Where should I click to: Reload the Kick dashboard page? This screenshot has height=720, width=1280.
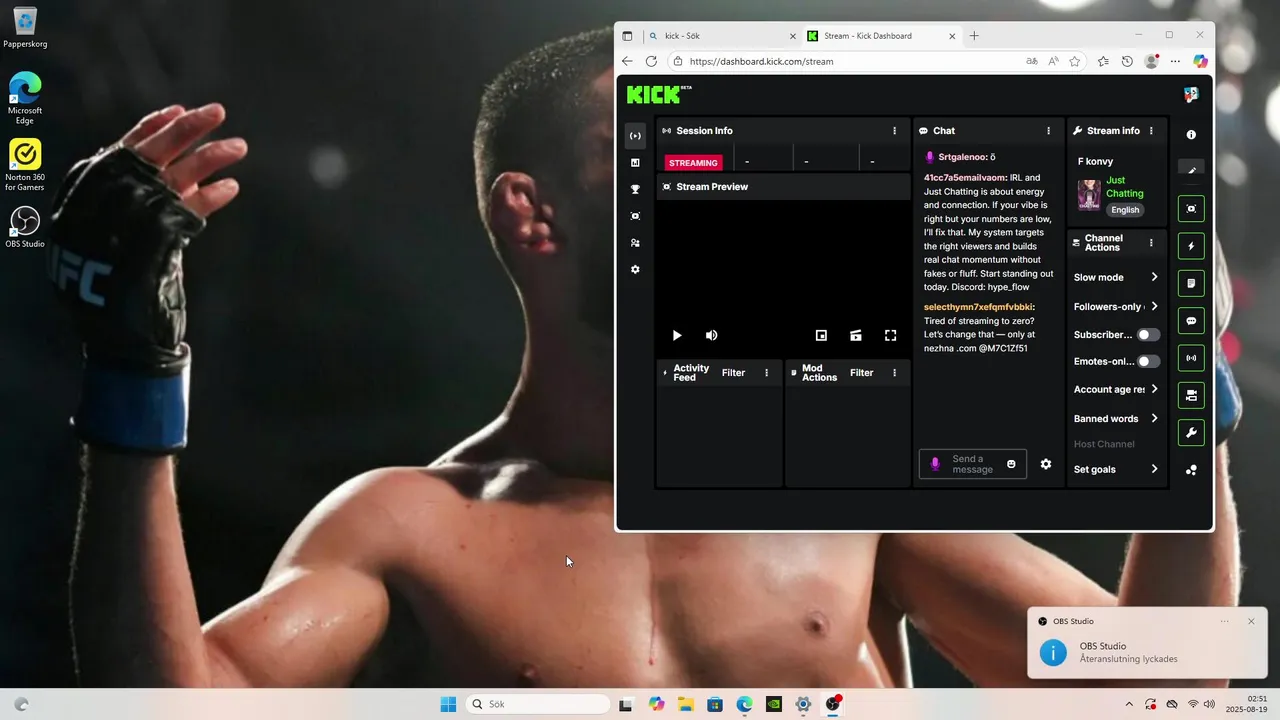(651, 61)
